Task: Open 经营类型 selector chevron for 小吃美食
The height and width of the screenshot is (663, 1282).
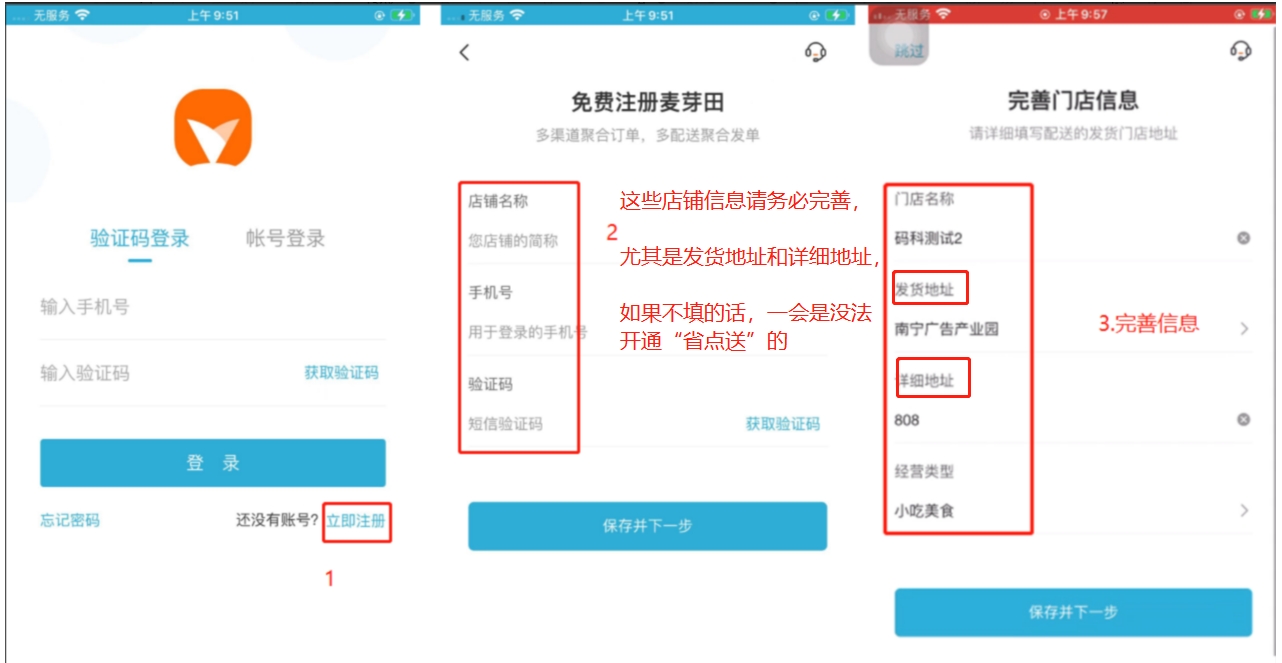Action: tap(1244, 511)
